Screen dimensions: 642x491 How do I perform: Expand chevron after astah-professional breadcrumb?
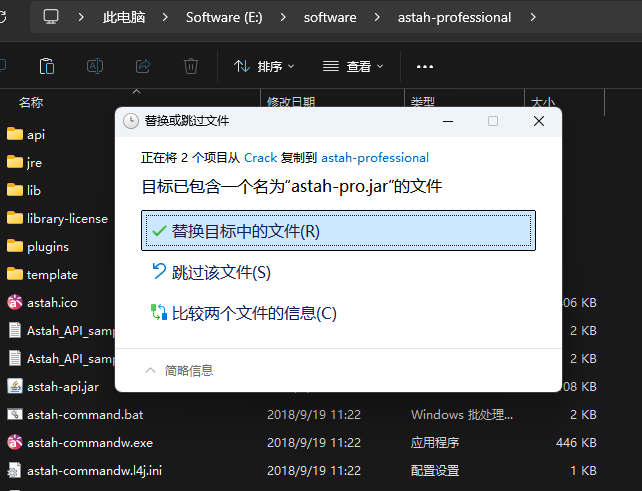click(533, 17)
